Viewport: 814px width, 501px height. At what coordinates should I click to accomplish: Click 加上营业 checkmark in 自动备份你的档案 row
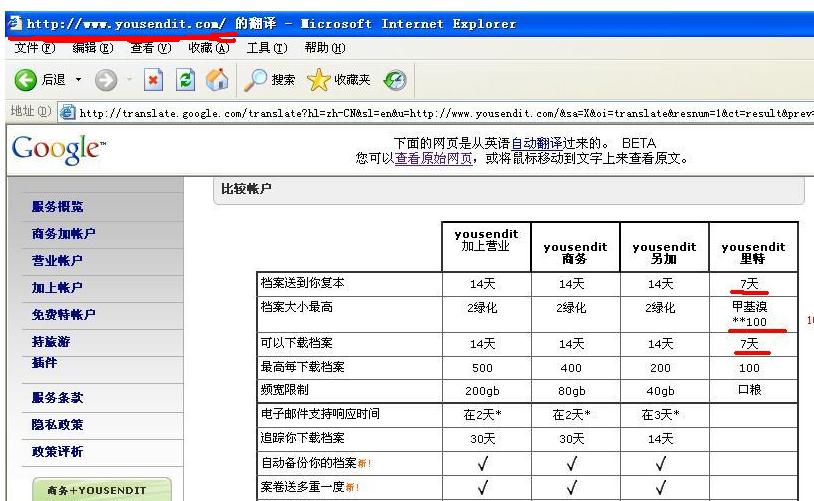click(x=483, y=463)
